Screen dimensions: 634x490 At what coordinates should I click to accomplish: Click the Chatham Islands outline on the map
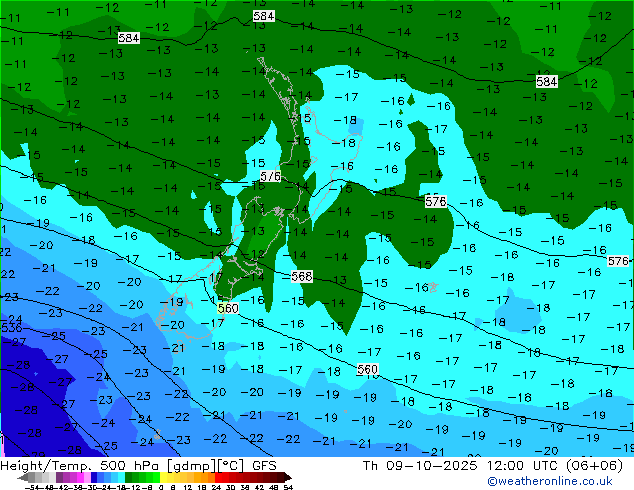pos(433,287)
